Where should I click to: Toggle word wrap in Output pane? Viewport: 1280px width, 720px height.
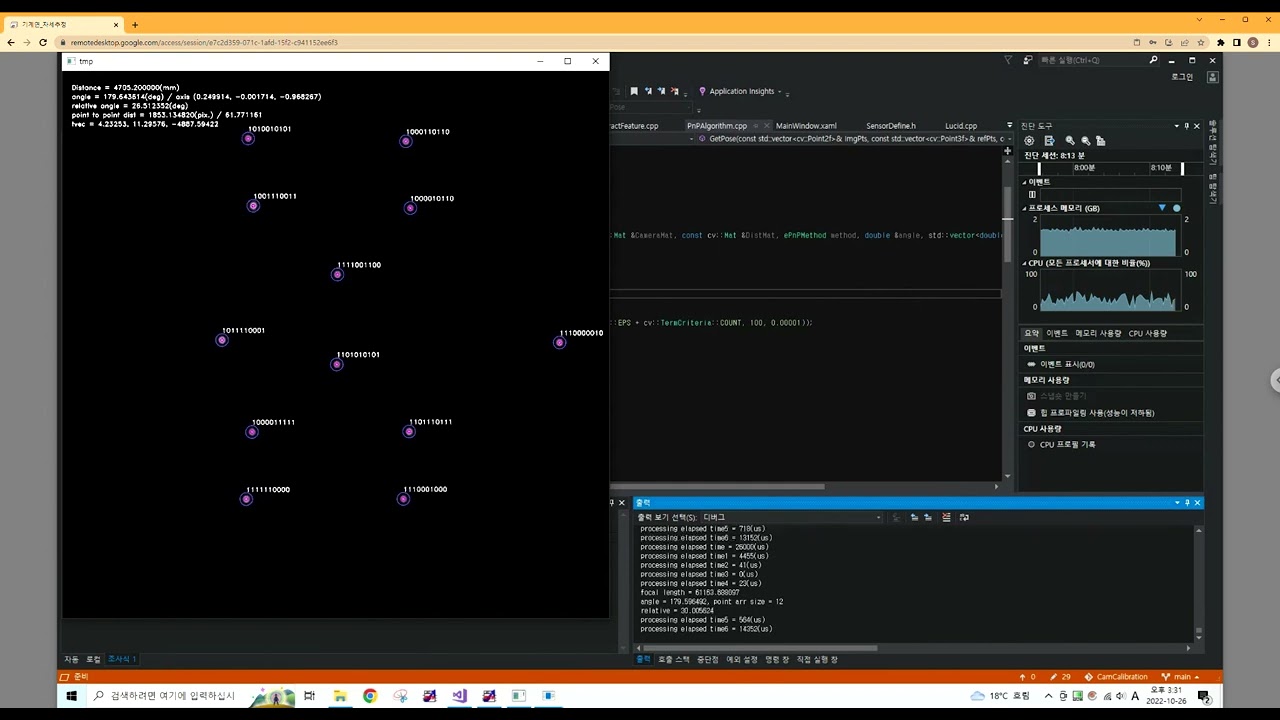click(964, 517)
